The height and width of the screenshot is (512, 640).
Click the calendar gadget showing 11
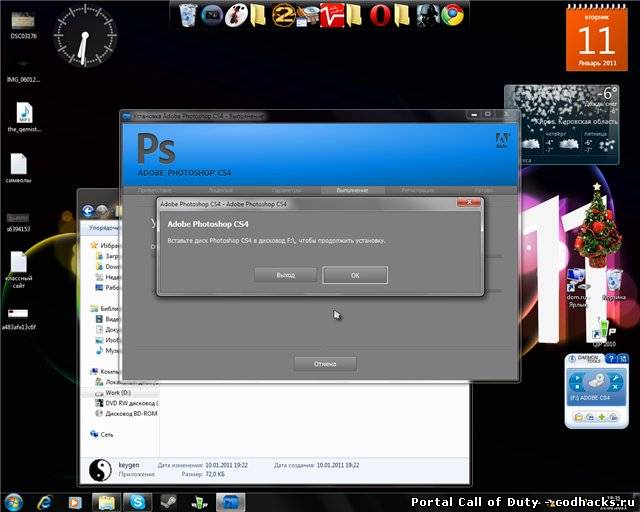point(597,39)
